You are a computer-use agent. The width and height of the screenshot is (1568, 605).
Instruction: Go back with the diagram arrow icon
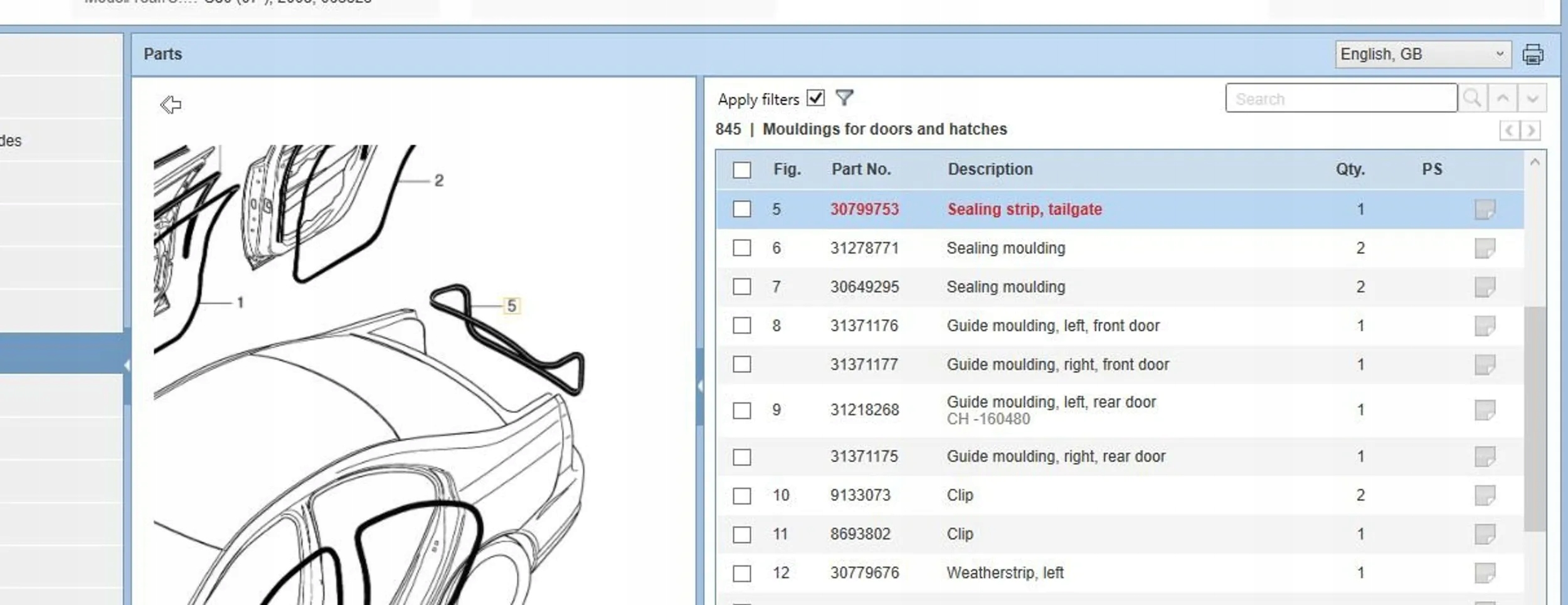point(171,105)
